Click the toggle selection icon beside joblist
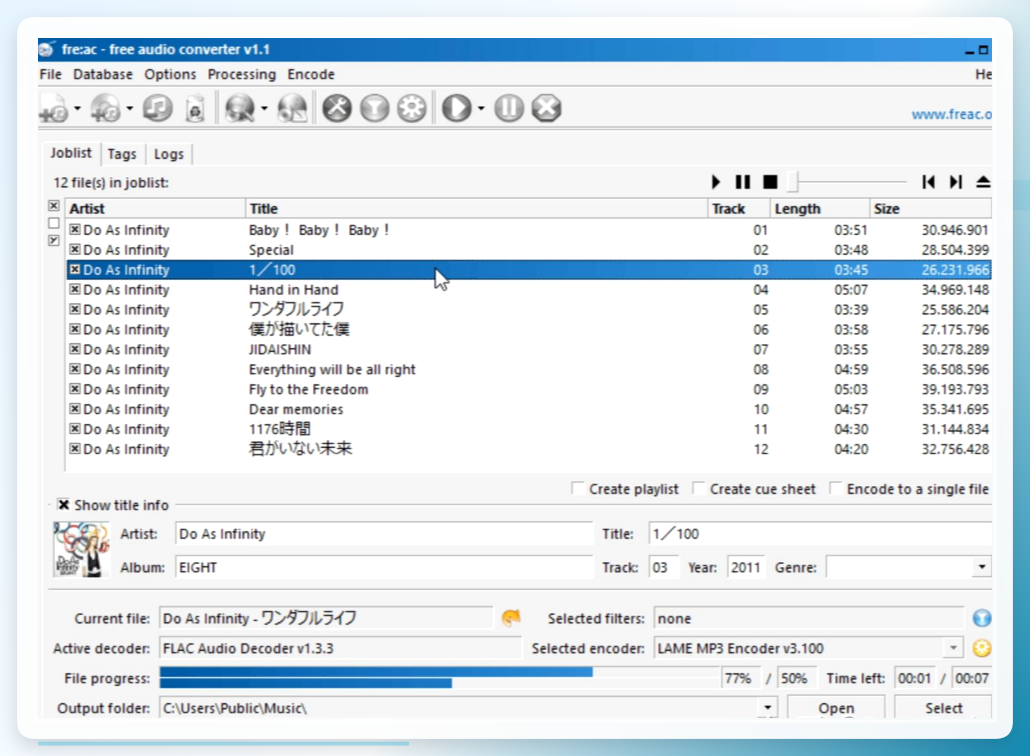The width and height of the screenshot is (1030, 756). (54, 240)
